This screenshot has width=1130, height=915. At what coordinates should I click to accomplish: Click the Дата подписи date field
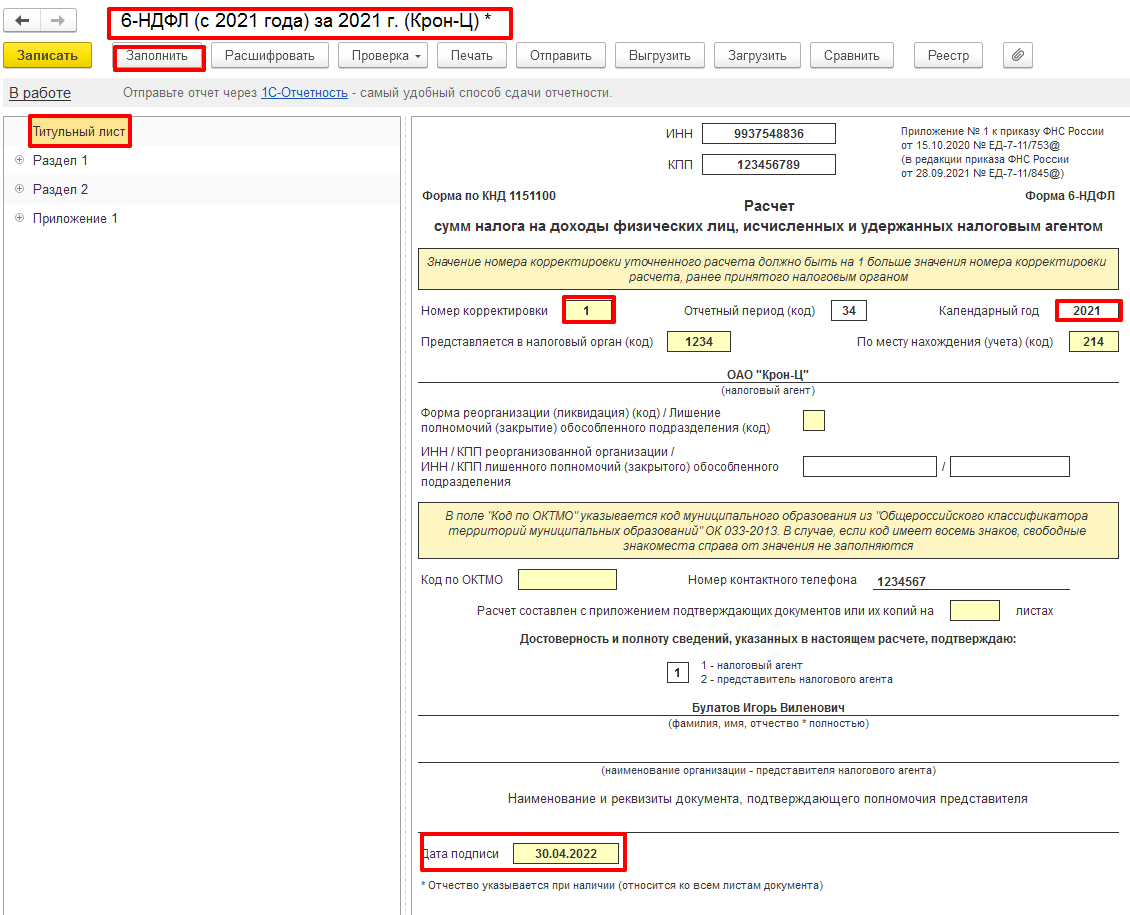click(565, 854)
